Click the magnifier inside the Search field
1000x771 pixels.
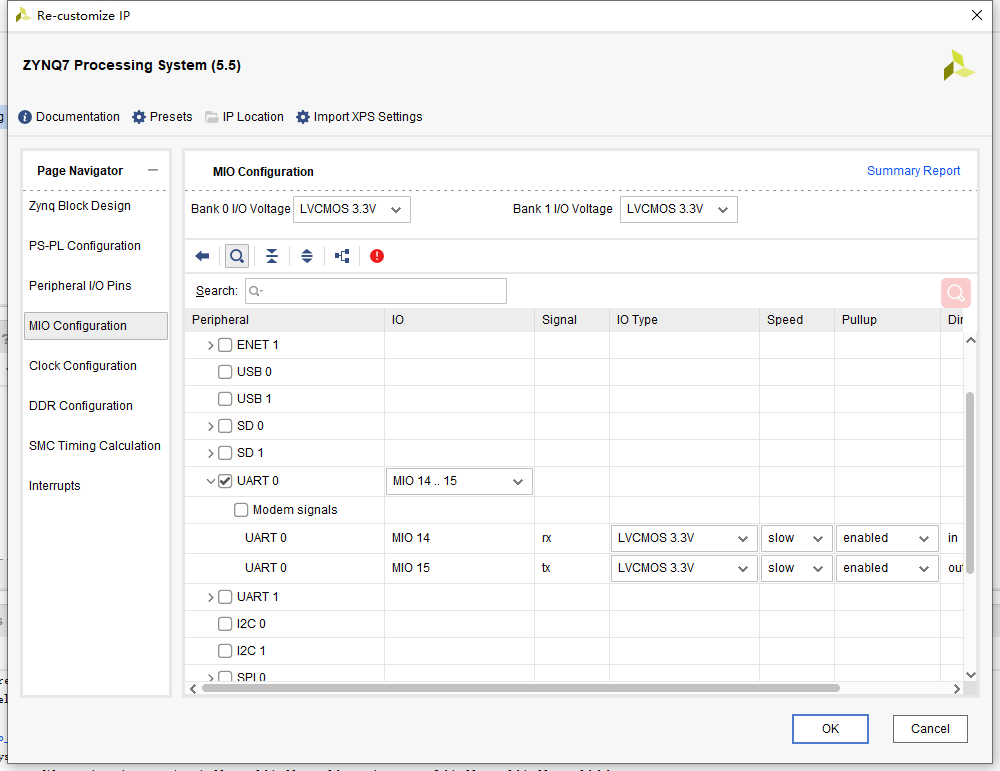click(x=255, y=291)
